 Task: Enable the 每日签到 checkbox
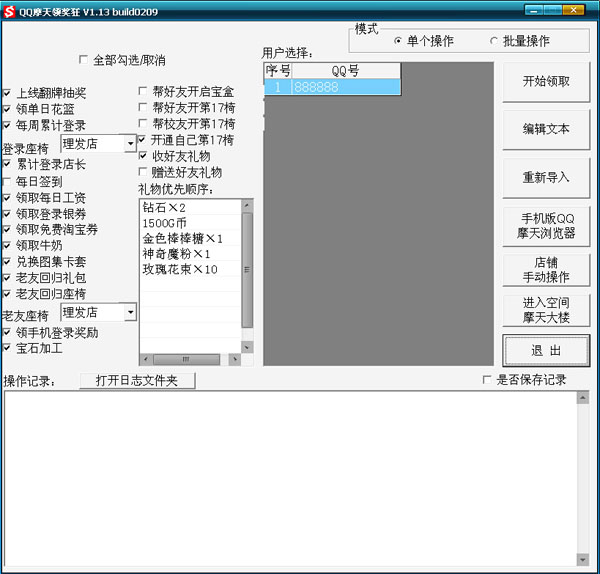[7, 181]
